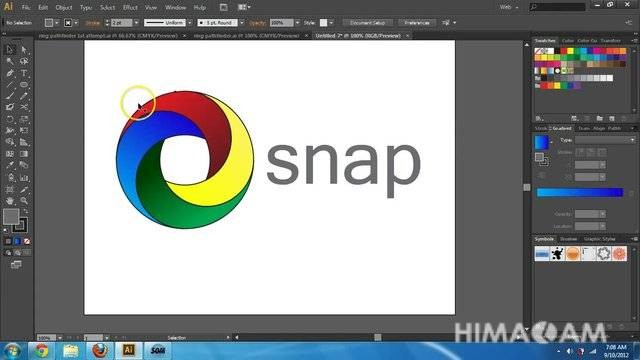Choose the Magic Wand tool

pos(10,61)
